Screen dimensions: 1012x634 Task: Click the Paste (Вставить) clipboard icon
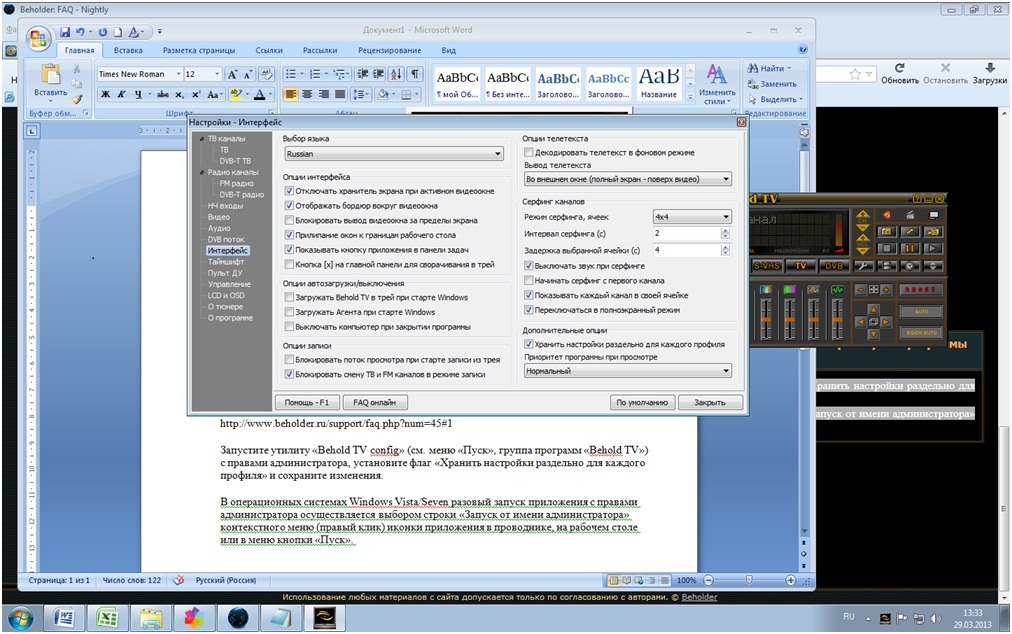pyautogui.click(x=49, y=74)
